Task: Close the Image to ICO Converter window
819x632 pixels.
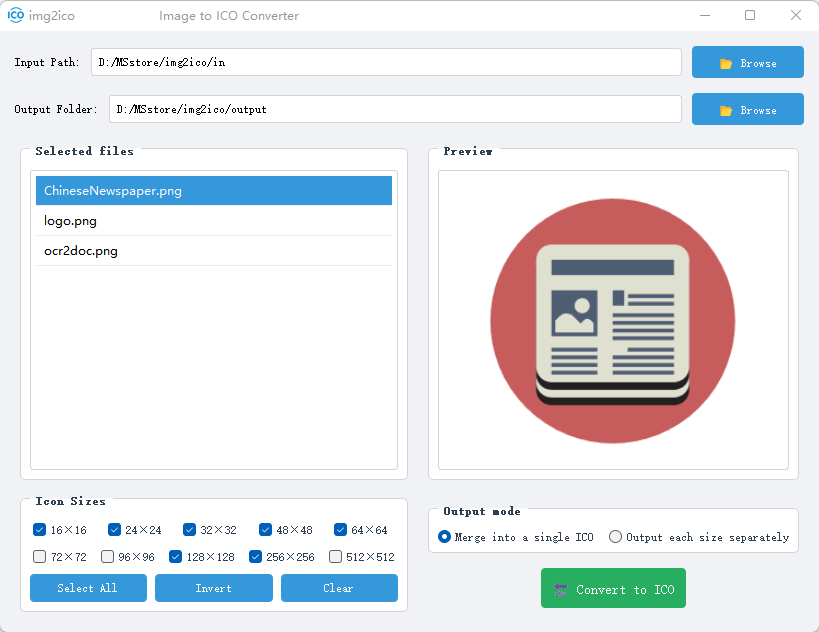Action: click(x=795, y=15)
